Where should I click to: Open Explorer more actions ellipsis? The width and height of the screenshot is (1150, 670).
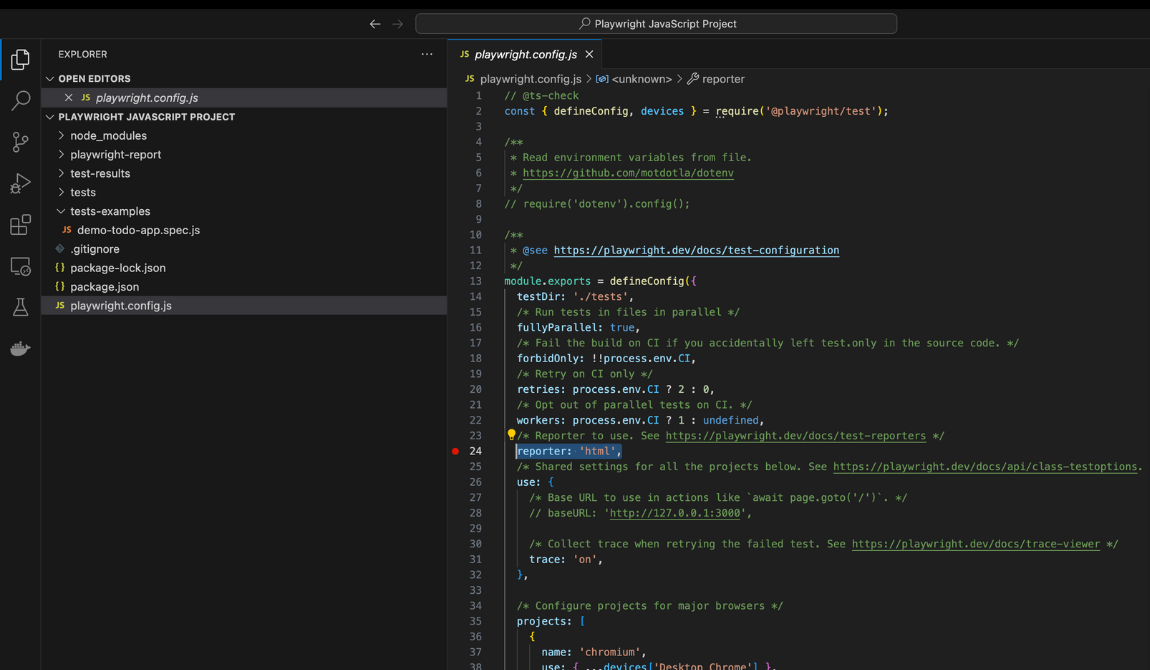427,53
